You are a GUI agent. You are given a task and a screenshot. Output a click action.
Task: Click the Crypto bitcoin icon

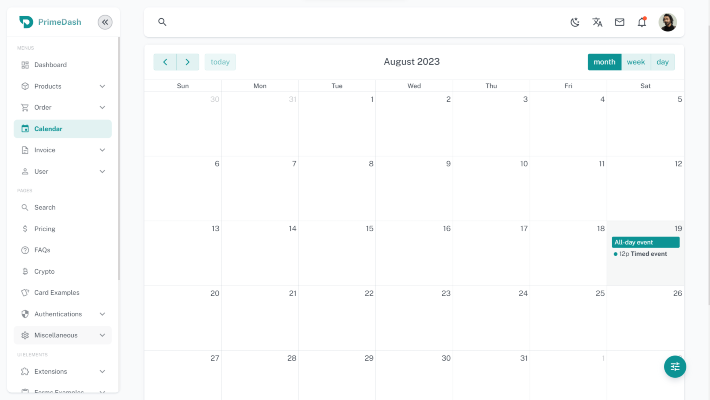[25, 271]
